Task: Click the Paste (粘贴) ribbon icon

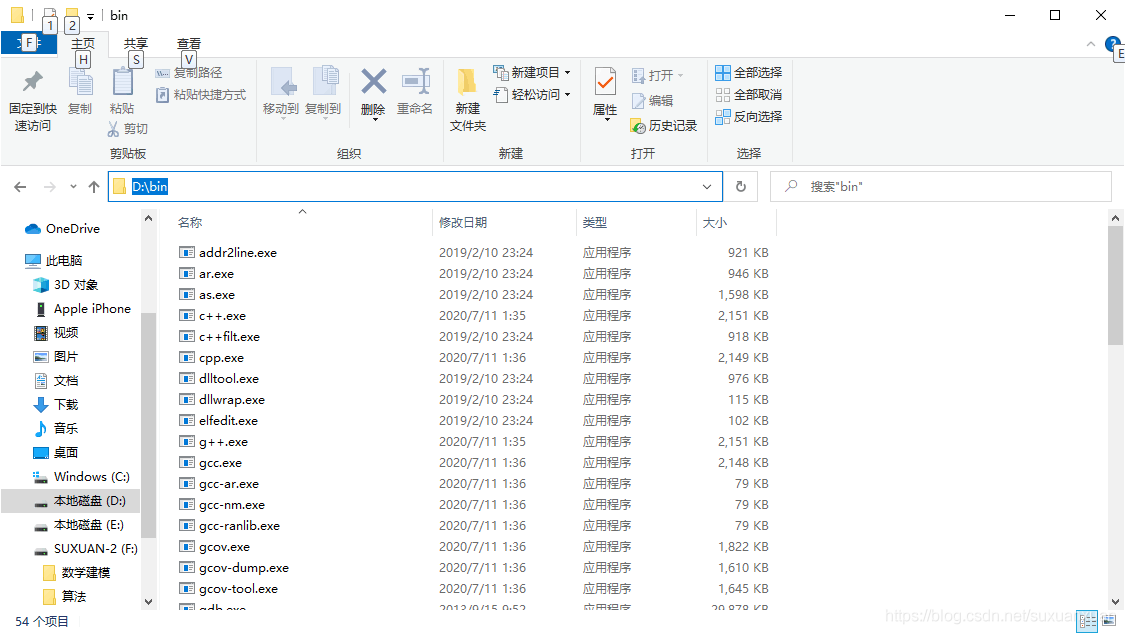Action: 123,82
